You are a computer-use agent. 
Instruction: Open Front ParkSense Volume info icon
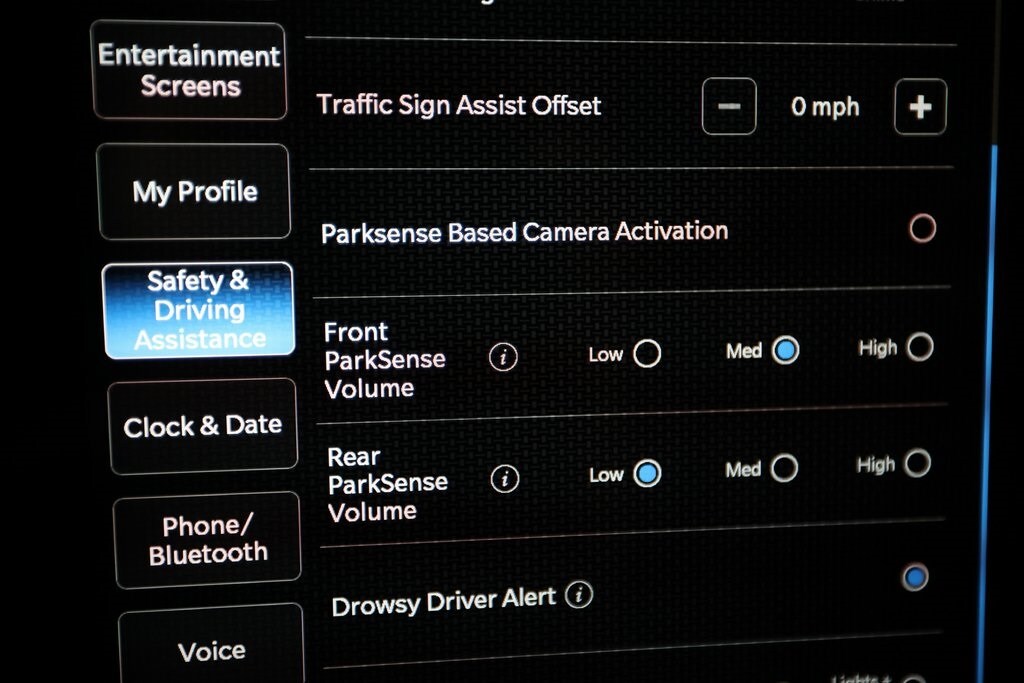[x=503, y=357]
